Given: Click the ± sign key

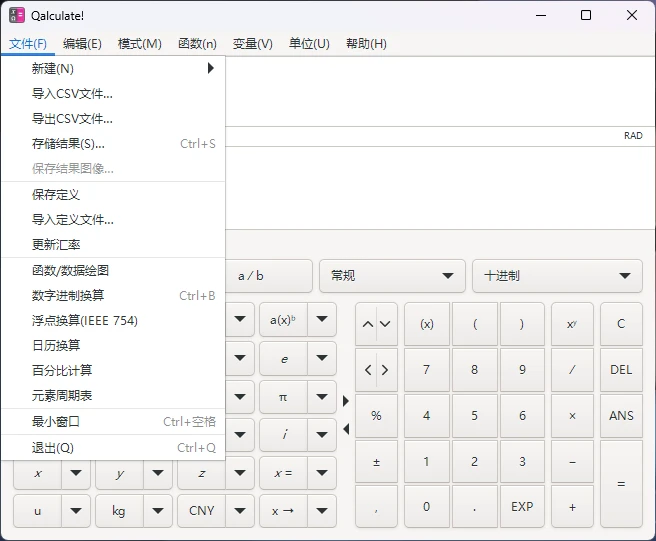Looking at the screenshot, I should click(376, 462).
